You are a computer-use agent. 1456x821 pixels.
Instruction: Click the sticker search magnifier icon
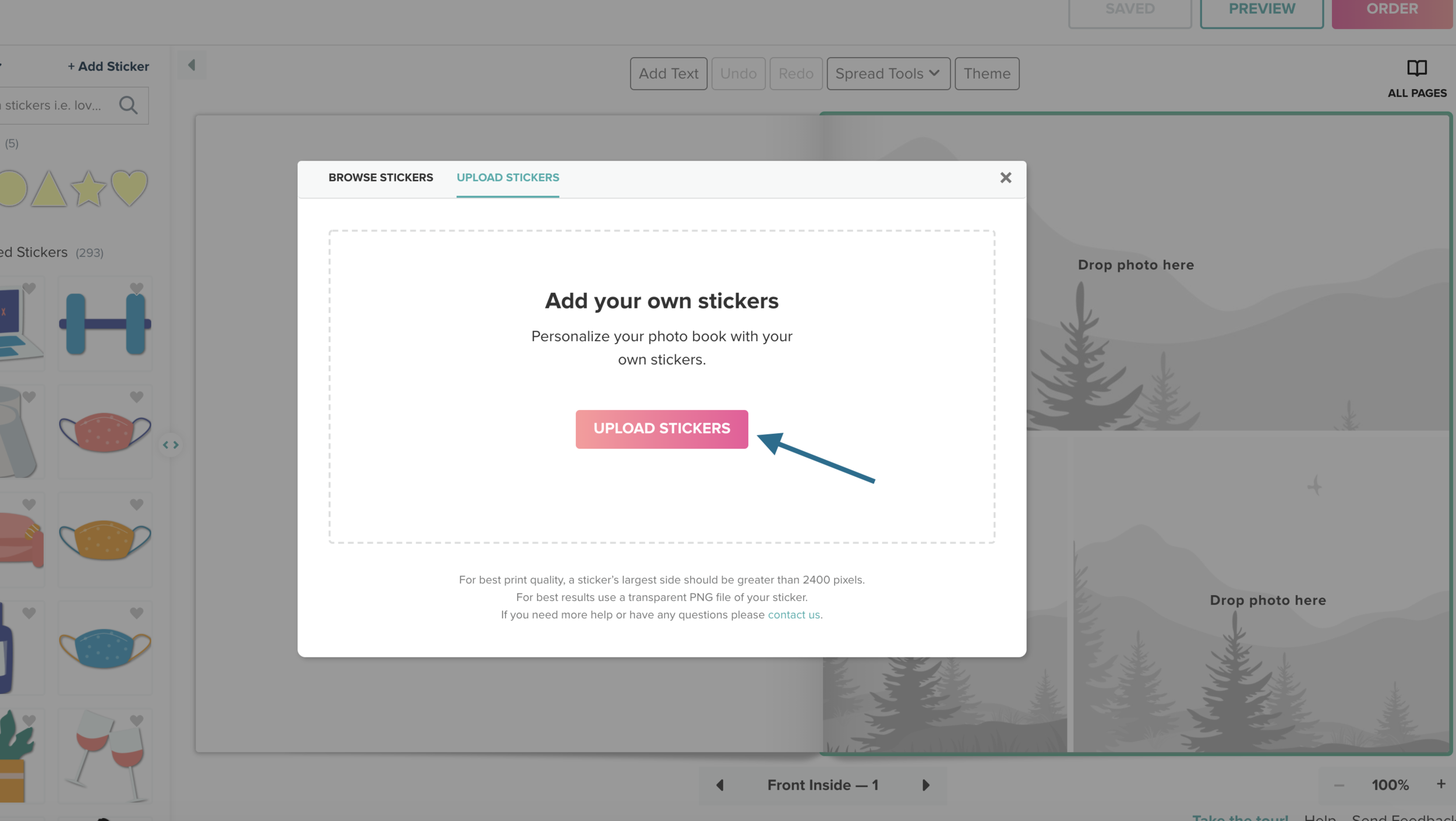click(x=128, y=105)
